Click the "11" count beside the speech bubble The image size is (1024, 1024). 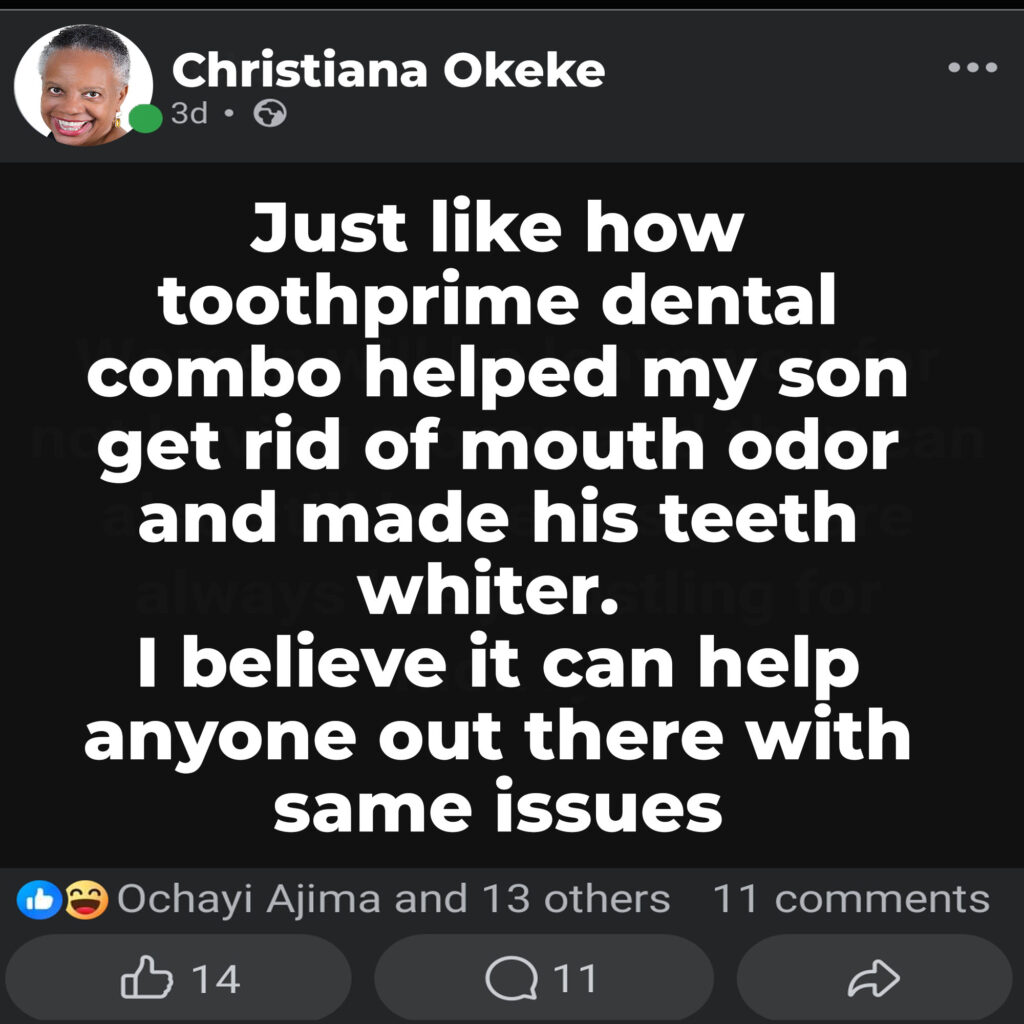pos(573,978)
